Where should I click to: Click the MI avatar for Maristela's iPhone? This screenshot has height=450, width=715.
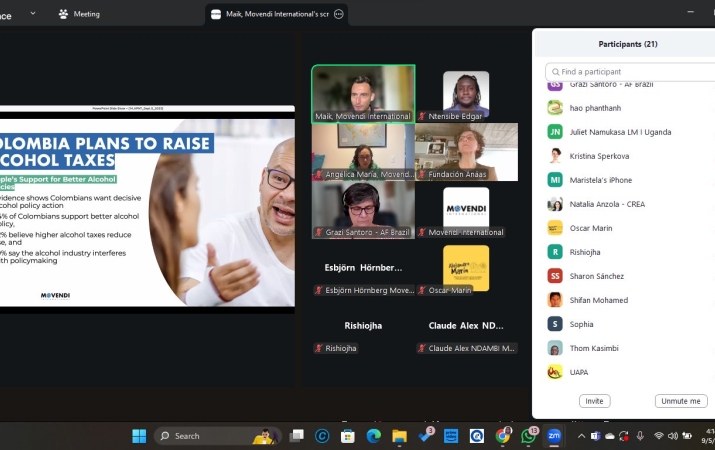click(x=555, y=180)
